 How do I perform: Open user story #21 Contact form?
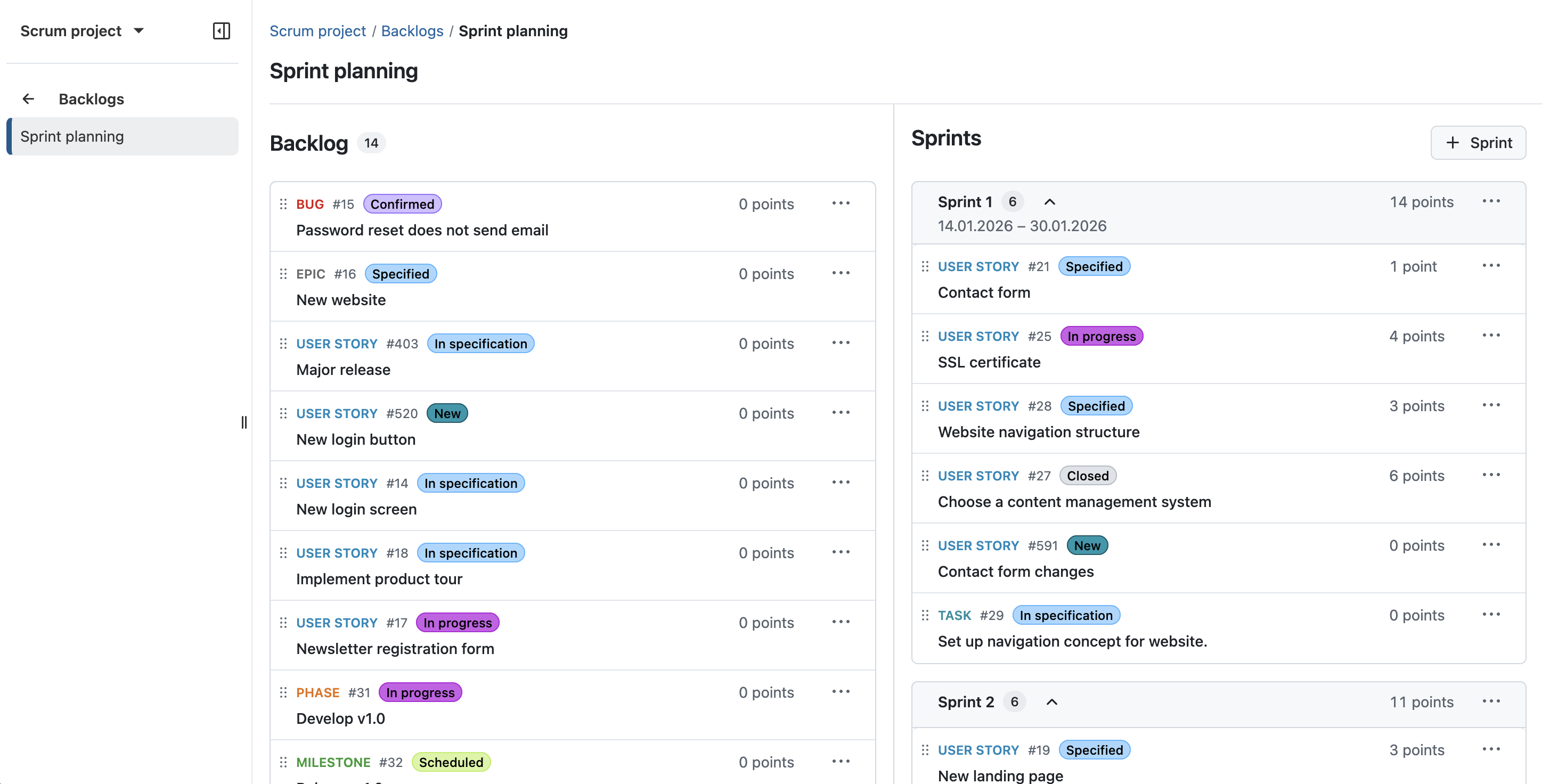pyautogui.click(x=984, y=292)
